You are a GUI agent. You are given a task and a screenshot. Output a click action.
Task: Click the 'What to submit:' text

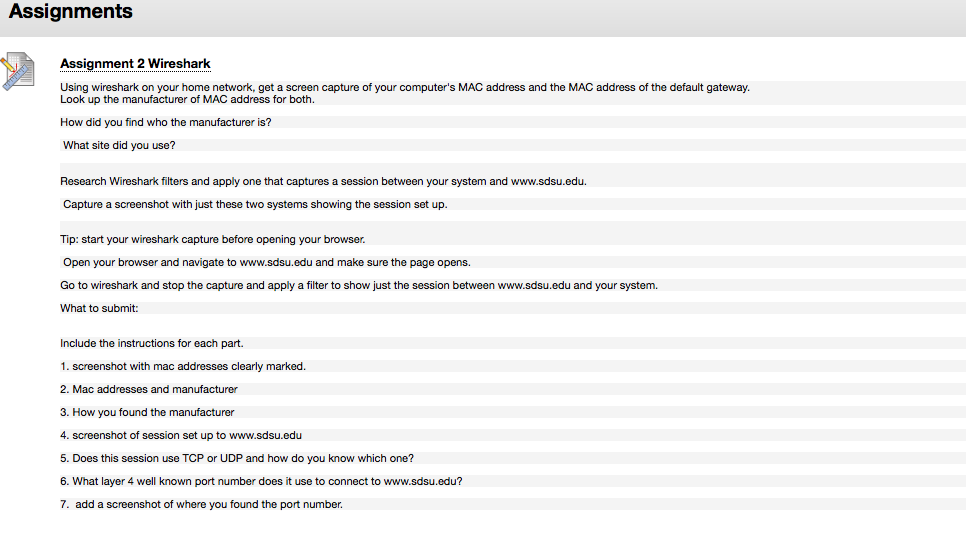pos(99,308)
